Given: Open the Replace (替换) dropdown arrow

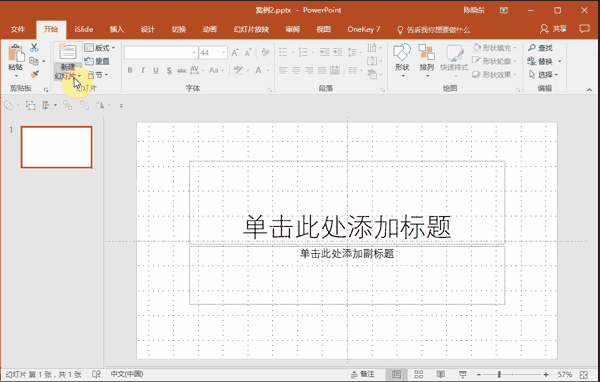Looking at the screenshot, I should click(559, 61).
